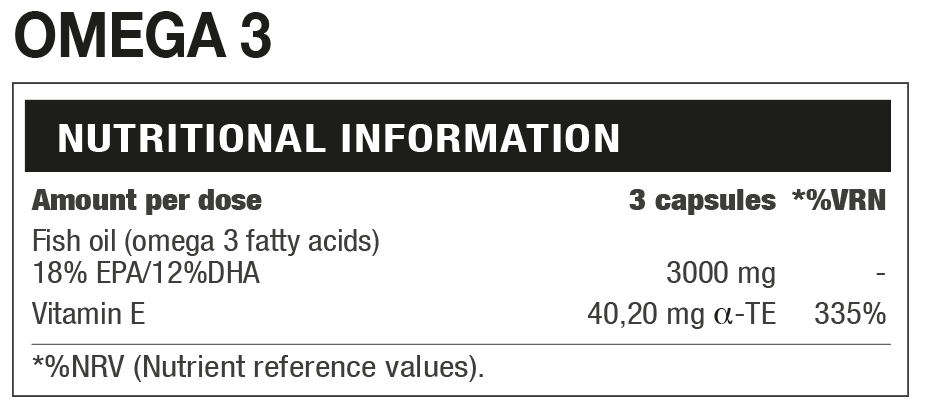
Task: Select the 40,20 mg amount
Action: 649,314
